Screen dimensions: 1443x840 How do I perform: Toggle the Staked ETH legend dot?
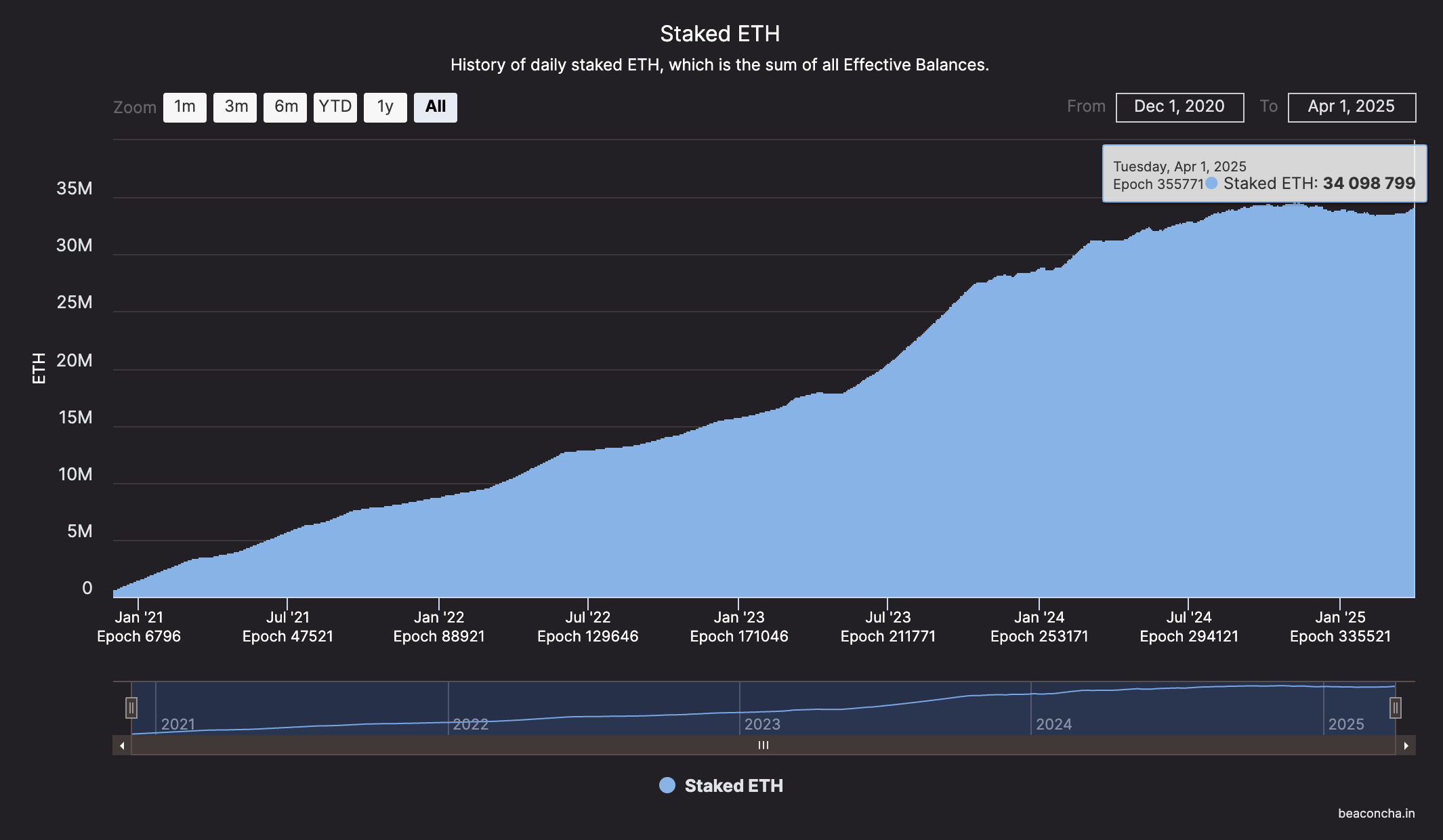click(667, 785)
